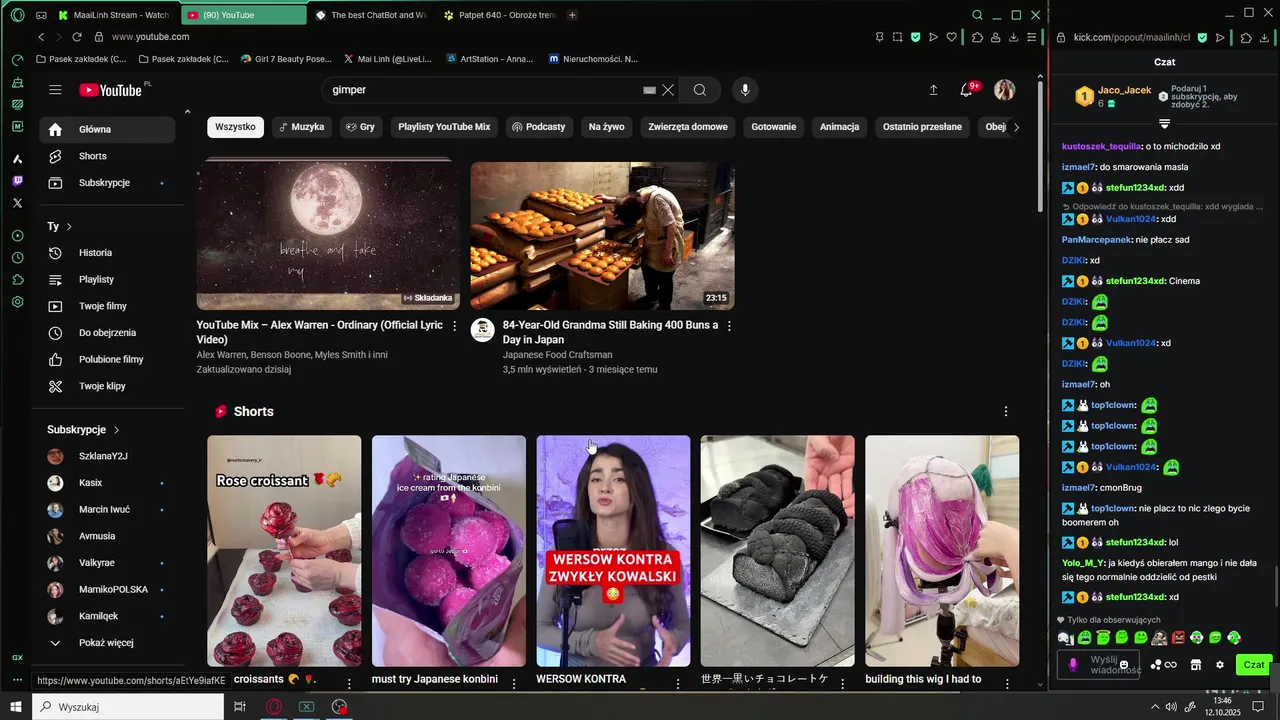Clear the search text with the X icon
Screen dimensions: 1280x720
pos(668,90)
